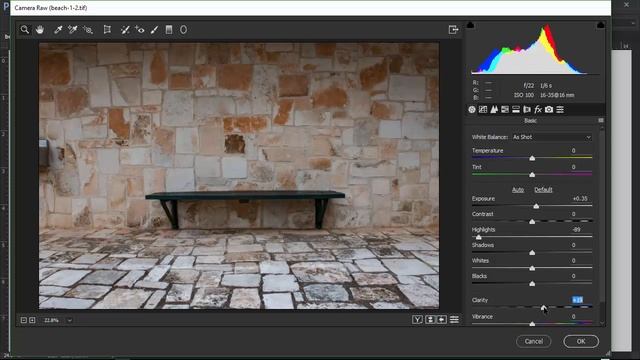
Task: Click the Contrast slider handle
Action: (x=532, y=222)
